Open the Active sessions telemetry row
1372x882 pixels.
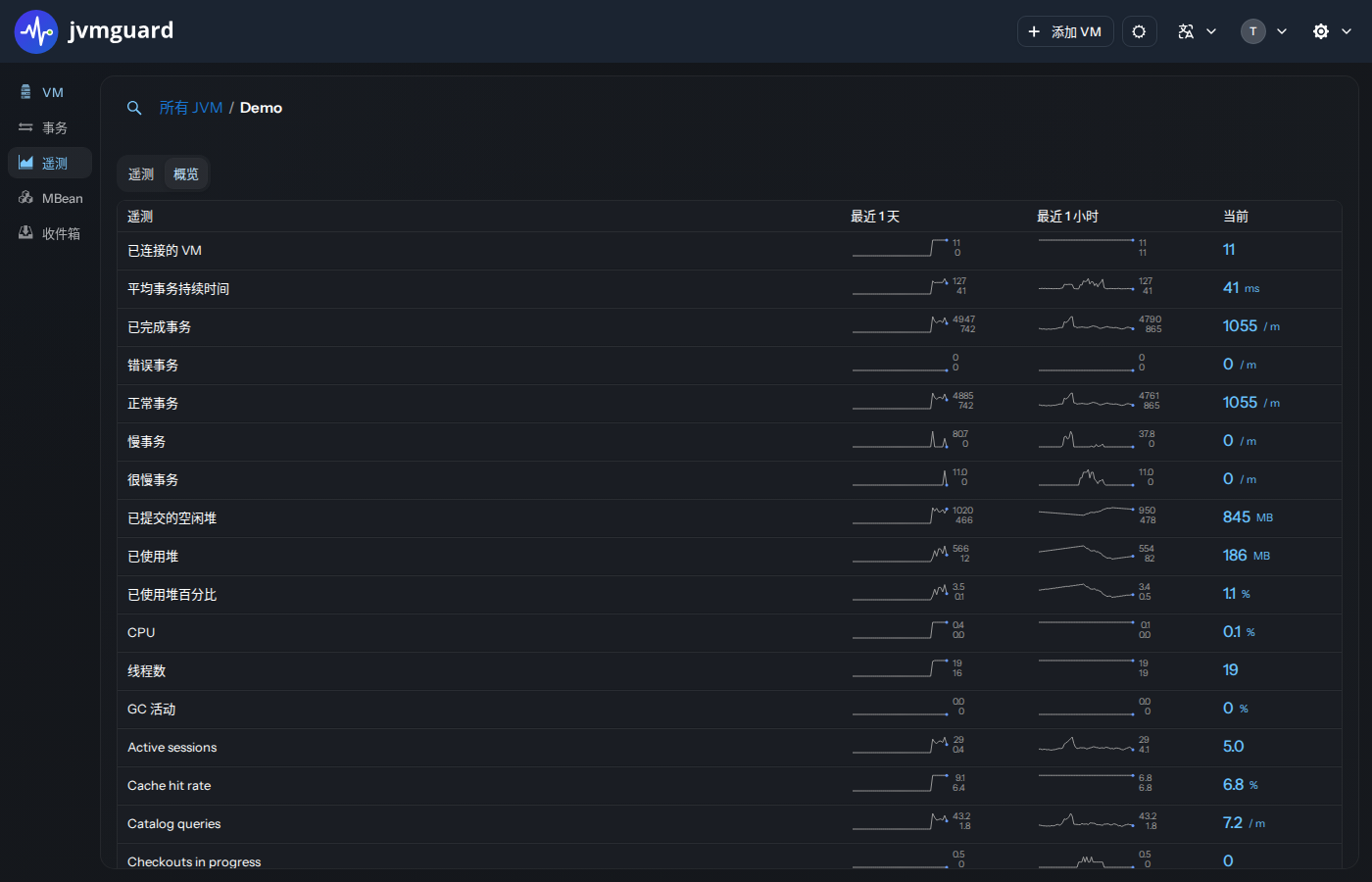[x=729, y=748]
